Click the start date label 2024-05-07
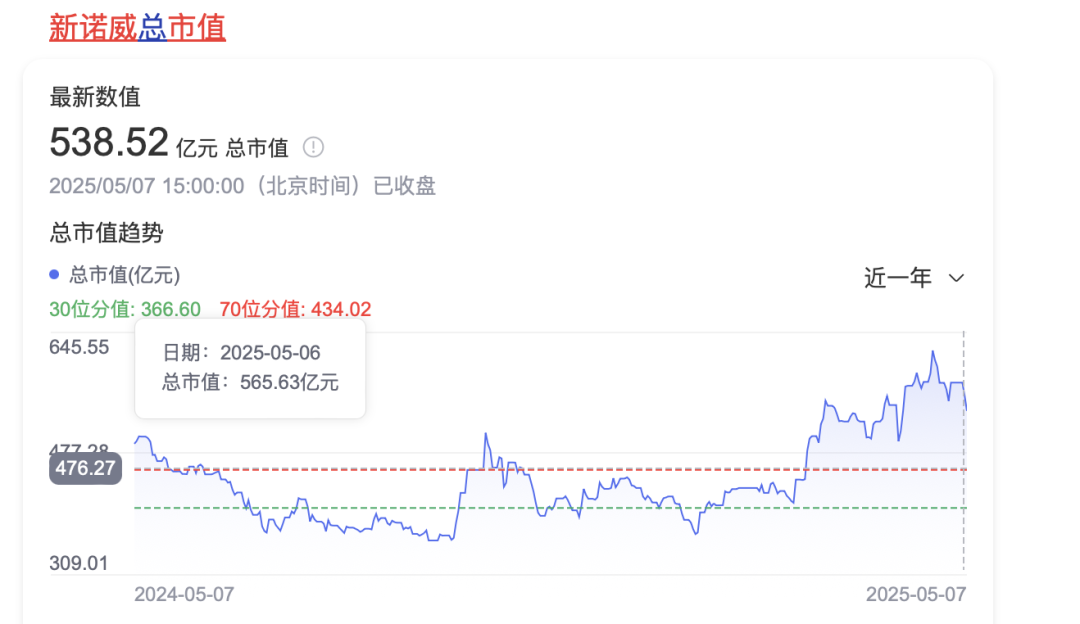This screenshot has height=624, width=1080. tap(184, 594)
